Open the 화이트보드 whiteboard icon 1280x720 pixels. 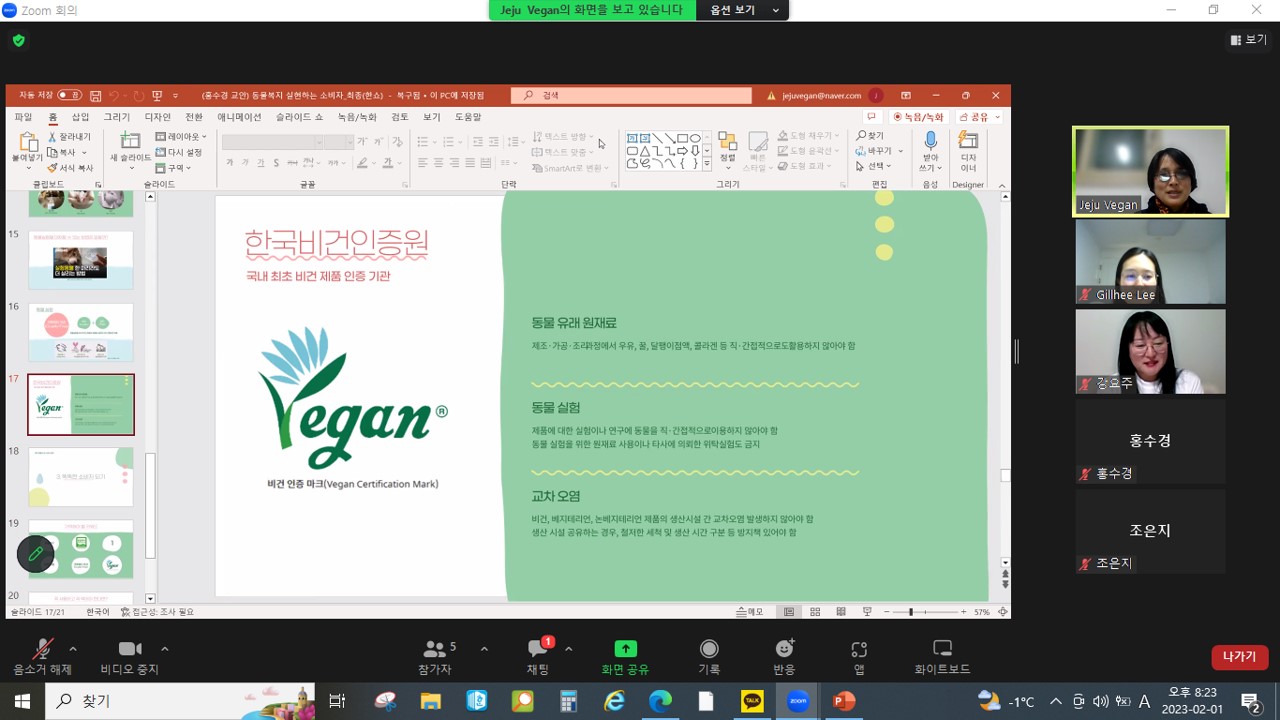[942, 649]
